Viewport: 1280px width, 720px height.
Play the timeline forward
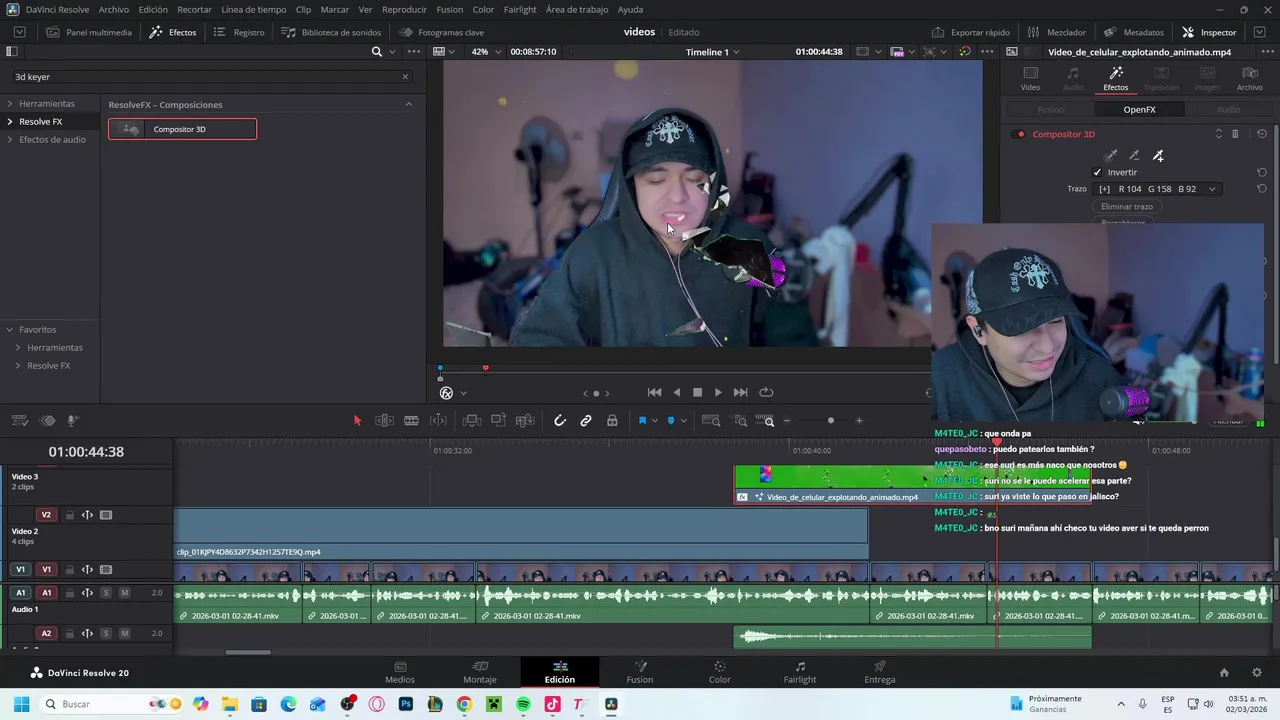click(718, 393)
